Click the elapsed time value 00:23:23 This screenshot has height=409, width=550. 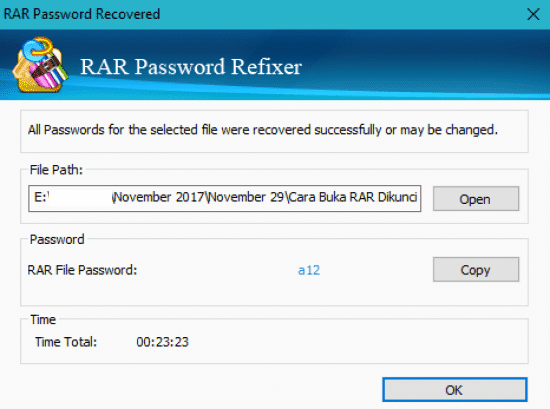[x=162, y=342]
